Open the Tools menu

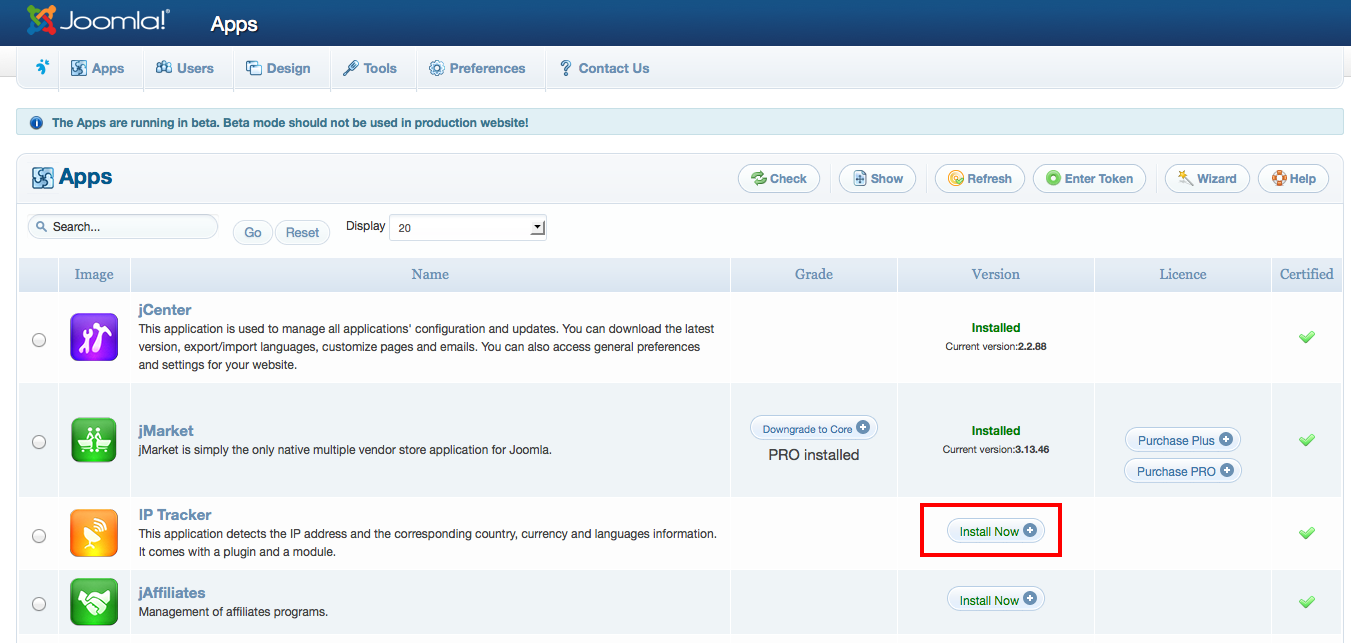(370, 68)
